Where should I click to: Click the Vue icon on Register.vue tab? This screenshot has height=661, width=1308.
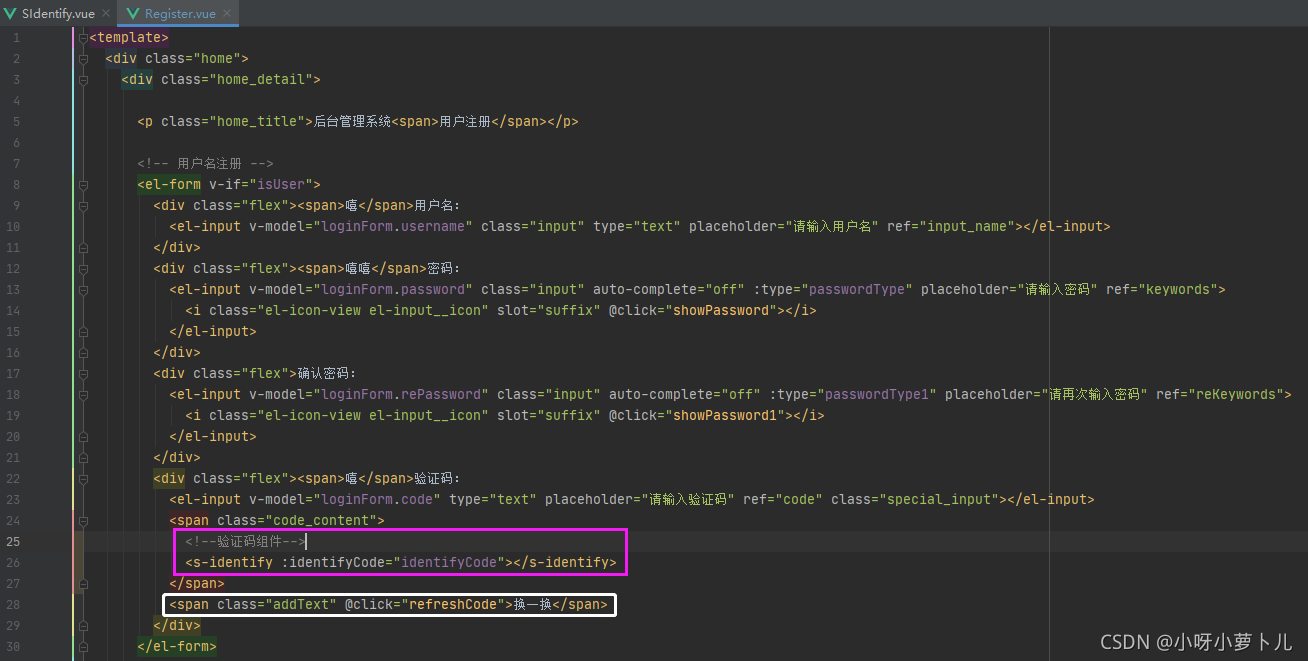tap(133, 14)
